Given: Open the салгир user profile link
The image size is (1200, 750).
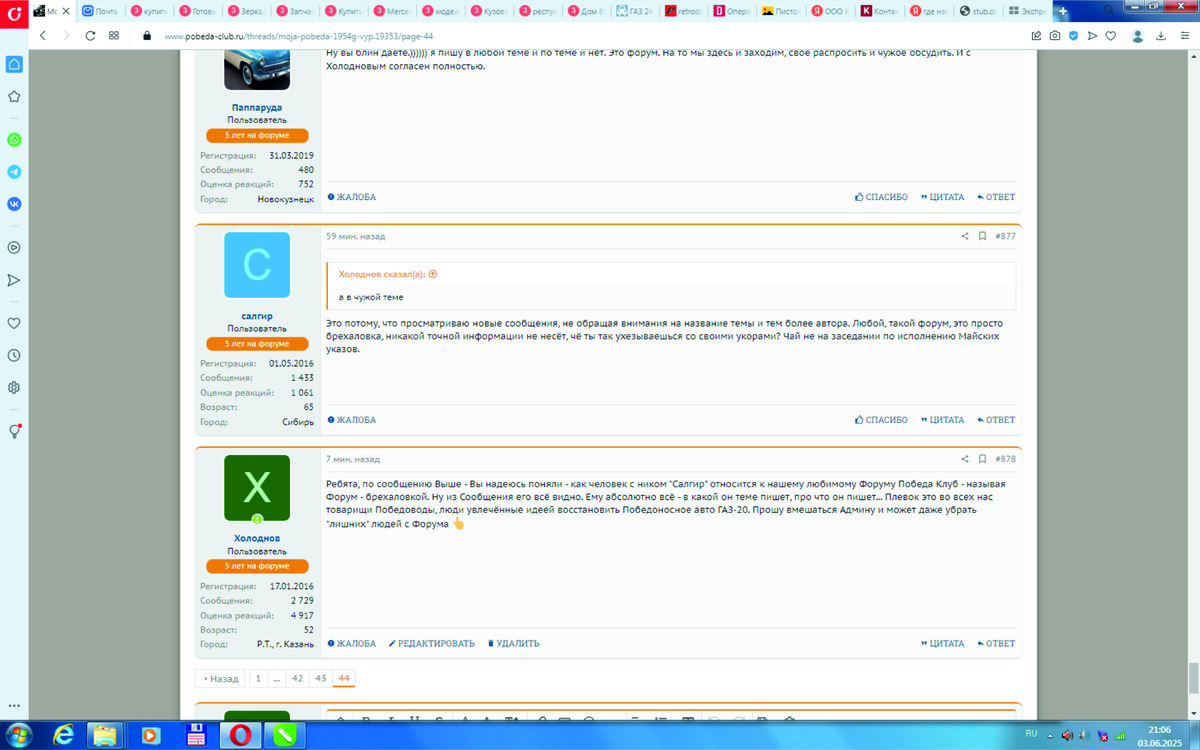Looking at the screenshot, I should point(257,316).
